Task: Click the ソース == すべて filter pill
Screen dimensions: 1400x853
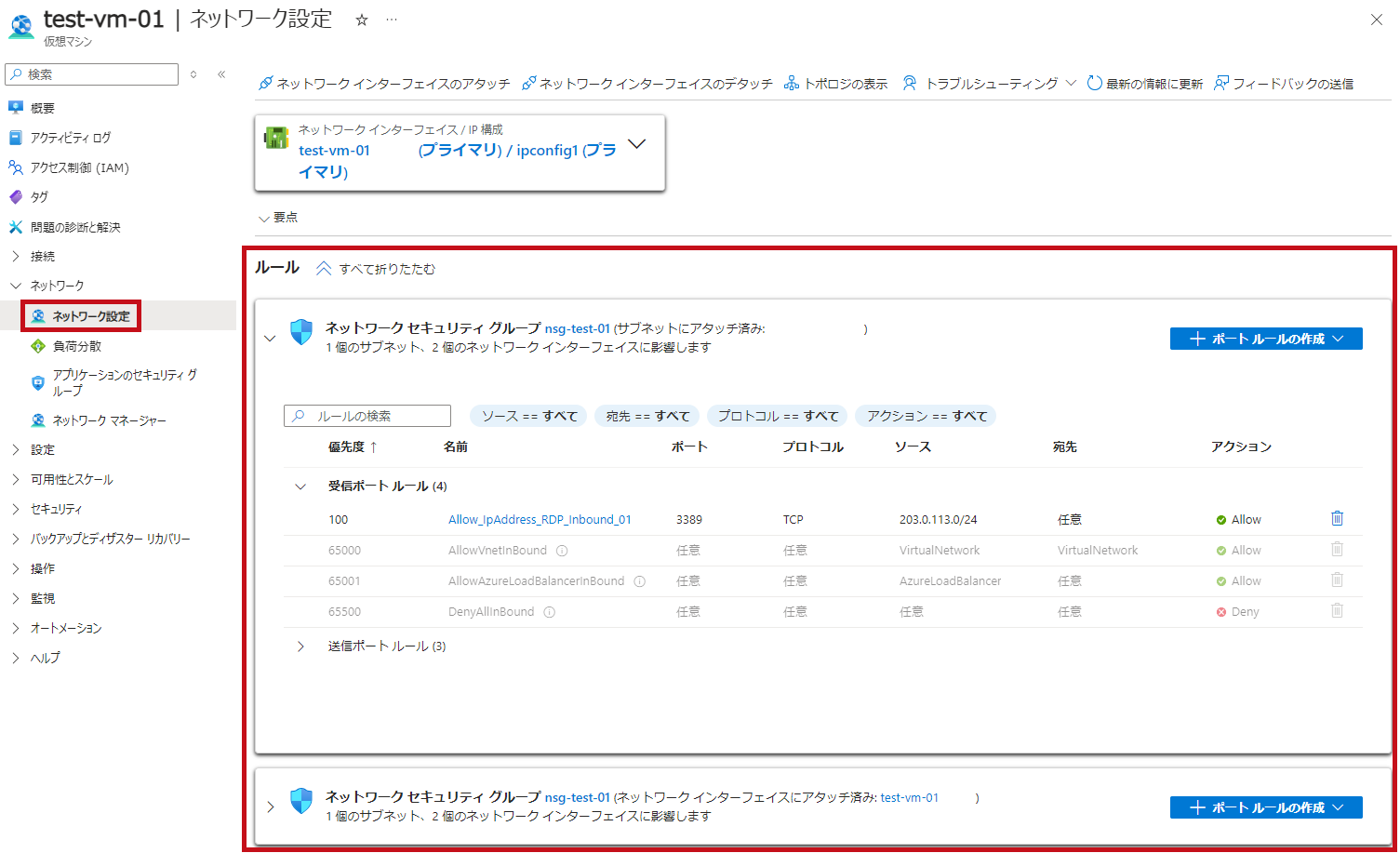Action: (528, 416)
